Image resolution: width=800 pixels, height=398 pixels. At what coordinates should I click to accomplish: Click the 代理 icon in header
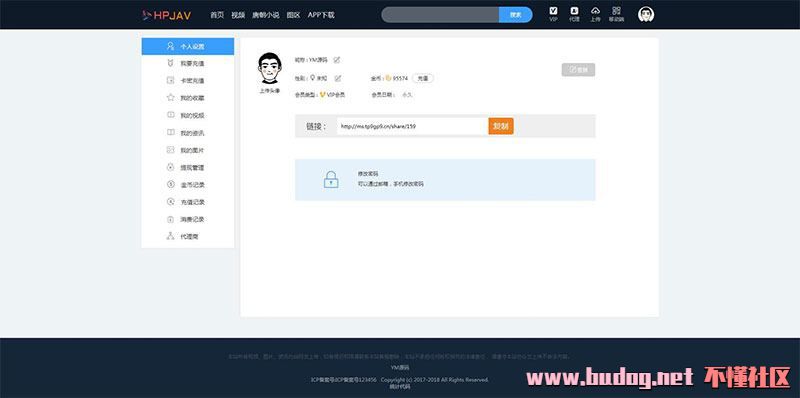[x=574, y=14]
